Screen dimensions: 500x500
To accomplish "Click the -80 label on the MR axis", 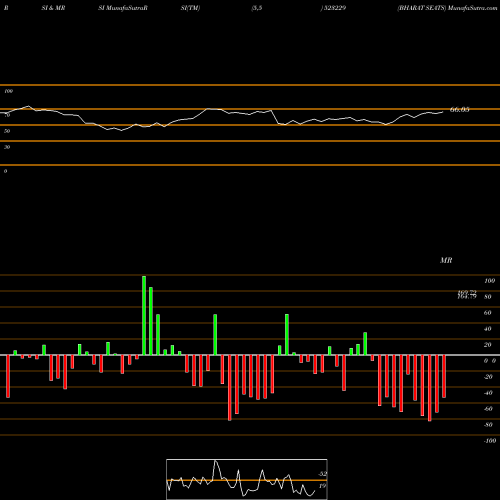I will click(488, 425).
